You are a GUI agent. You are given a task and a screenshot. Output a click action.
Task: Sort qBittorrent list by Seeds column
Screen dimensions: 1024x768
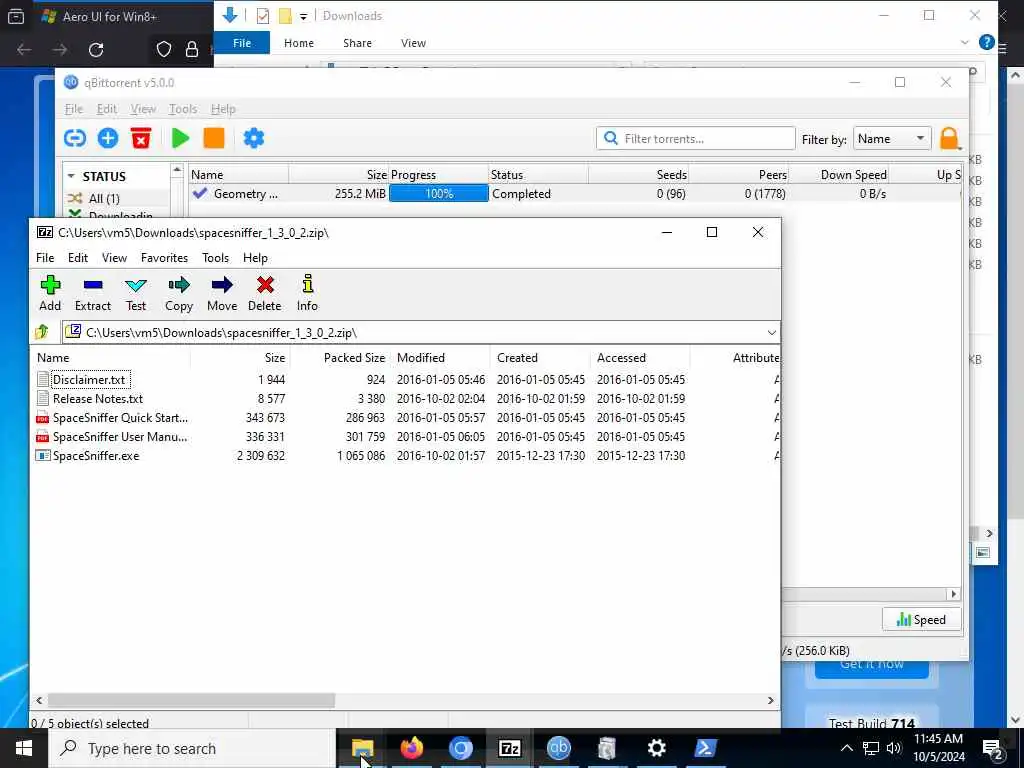point(638,175)
